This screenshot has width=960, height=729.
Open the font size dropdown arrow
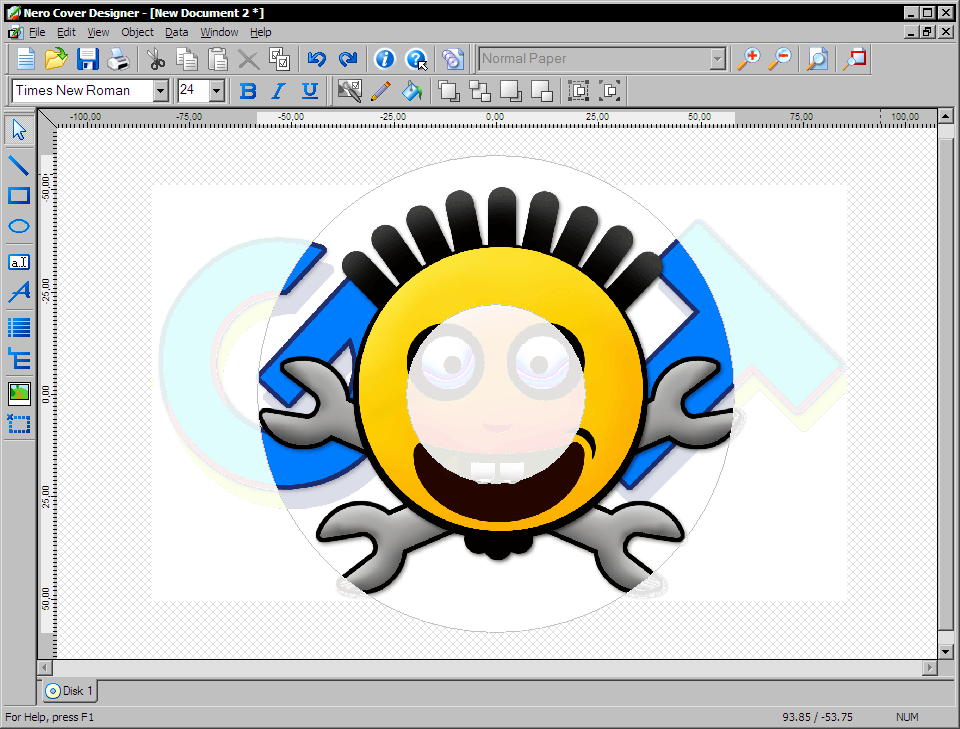pyautogui.click(x=216, y=91)
